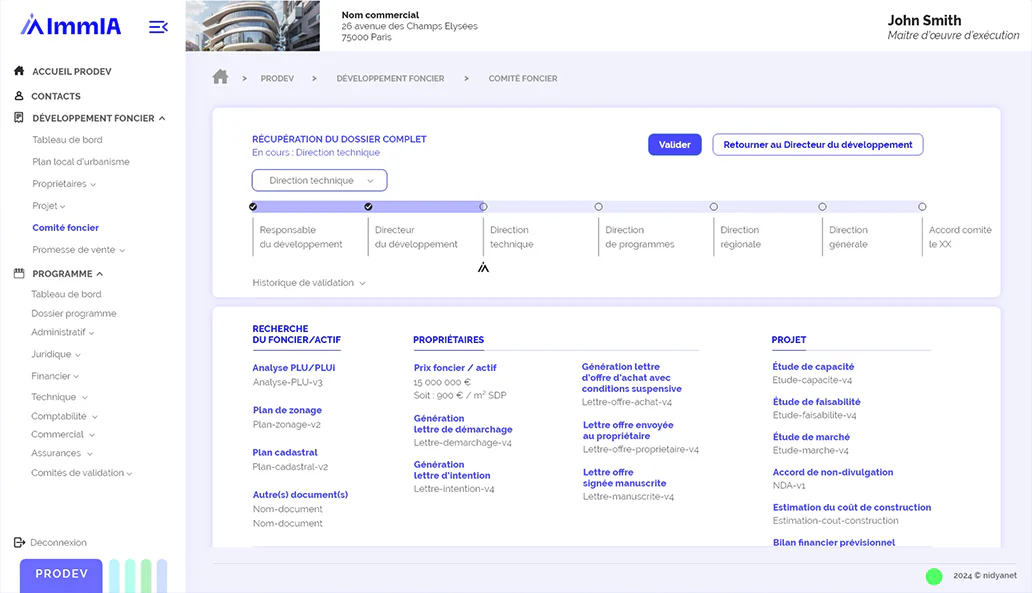Collapse the sidebar with the menu toggle icon
Image resolution: width=1032 pixels, height=593 pixels.
pyautogui.click(x=158, y=27)
